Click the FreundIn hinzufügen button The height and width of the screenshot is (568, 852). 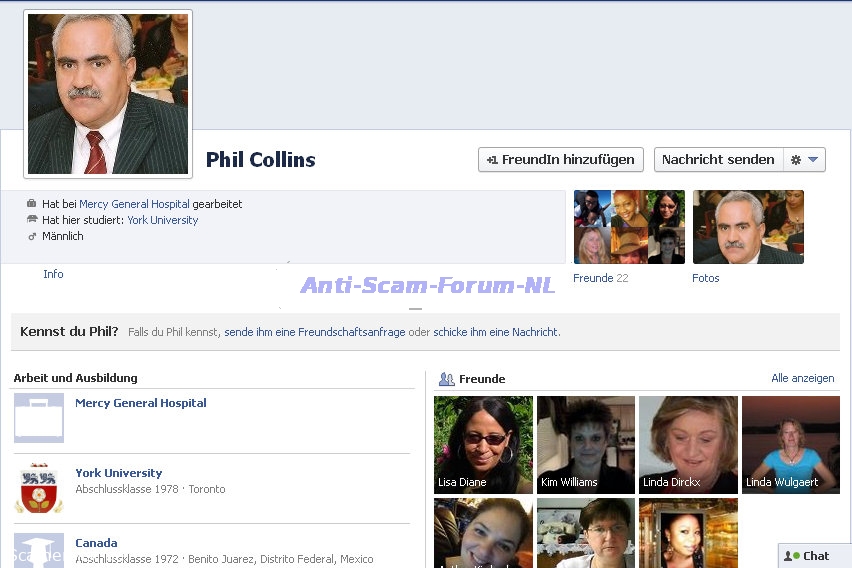click(x=561, y=160)
